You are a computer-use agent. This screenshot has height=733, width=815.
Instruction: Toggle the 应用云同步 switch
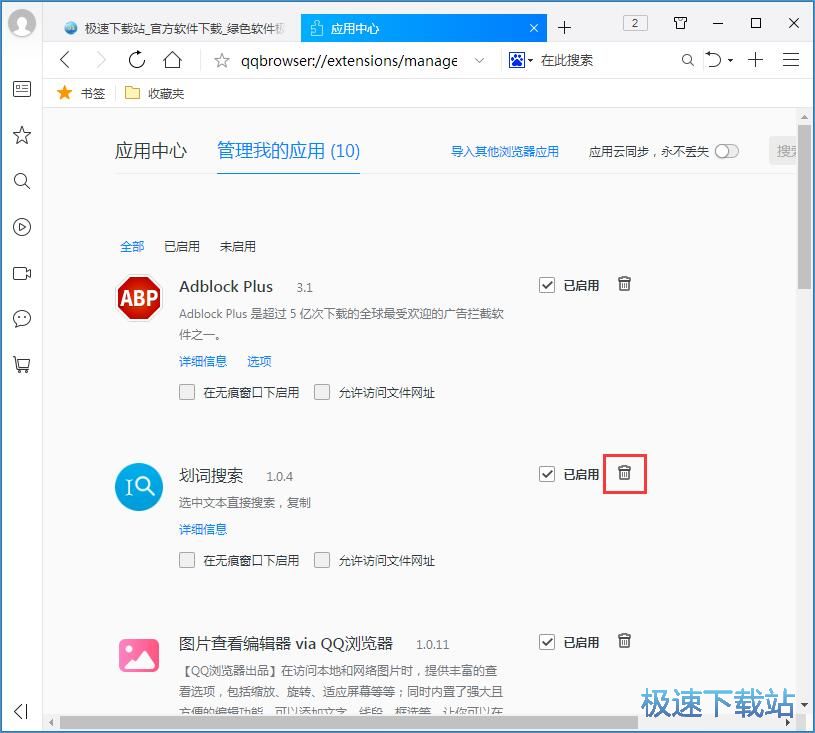(727, 151)
